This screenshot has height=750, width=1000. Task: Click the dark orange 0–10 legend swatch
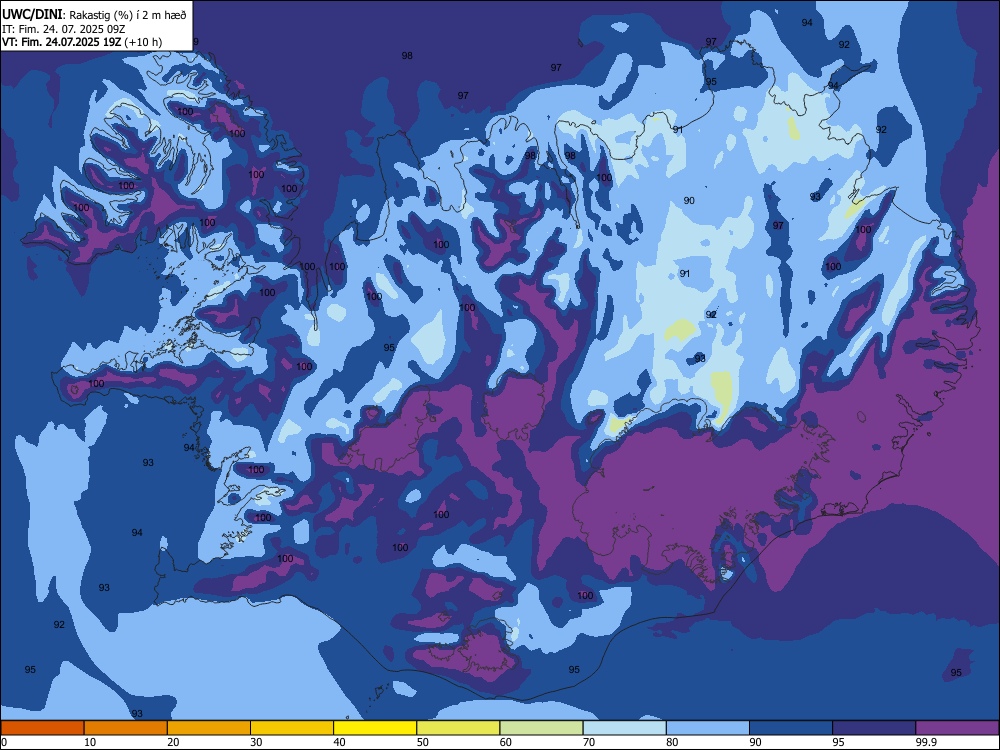pyautogui.click(x=42, y=728)
